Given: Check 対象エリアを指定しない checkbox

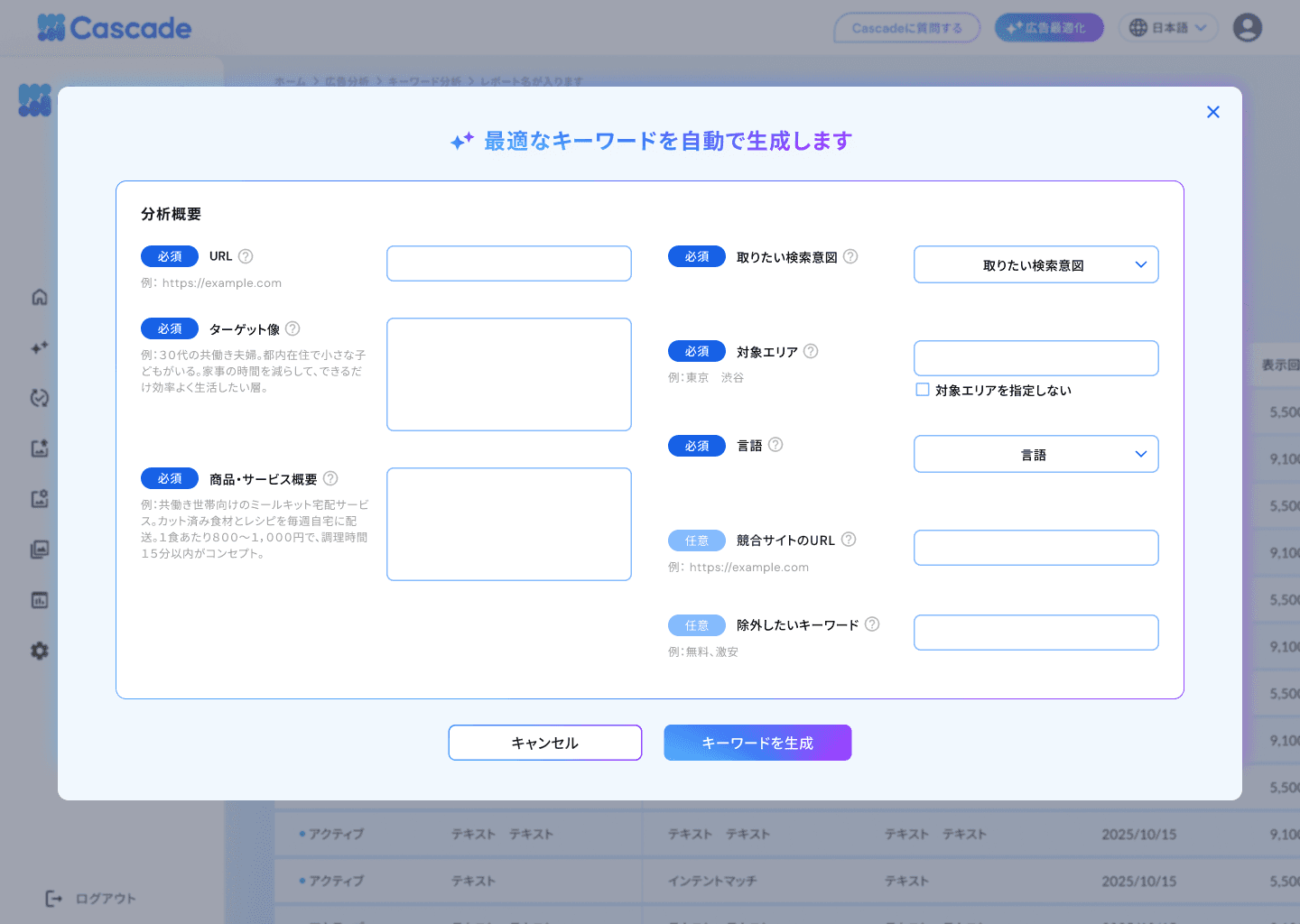Looking at the screenshot, I should (x=923, y=390).
